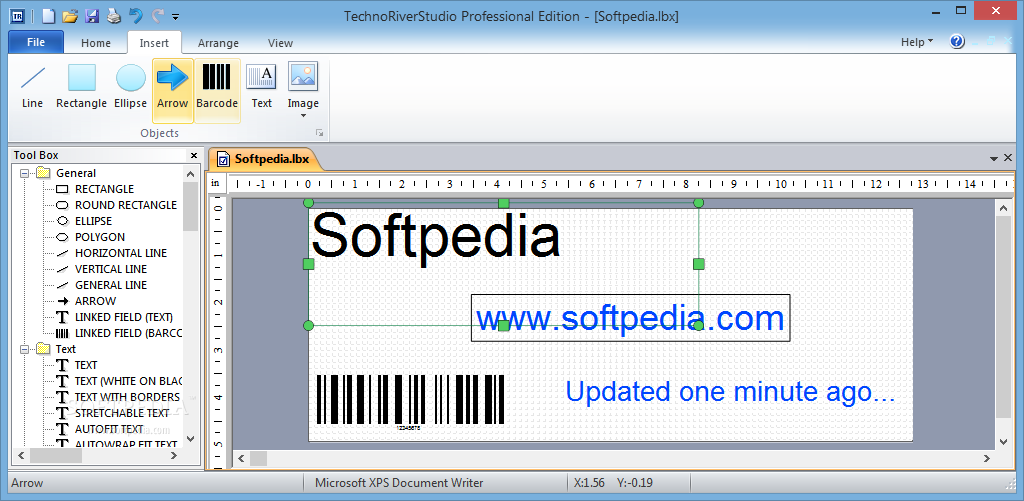1024x501 pixels.
Task: Click Microsoft XPS Document Writer status entry
Action: point(399,483)
